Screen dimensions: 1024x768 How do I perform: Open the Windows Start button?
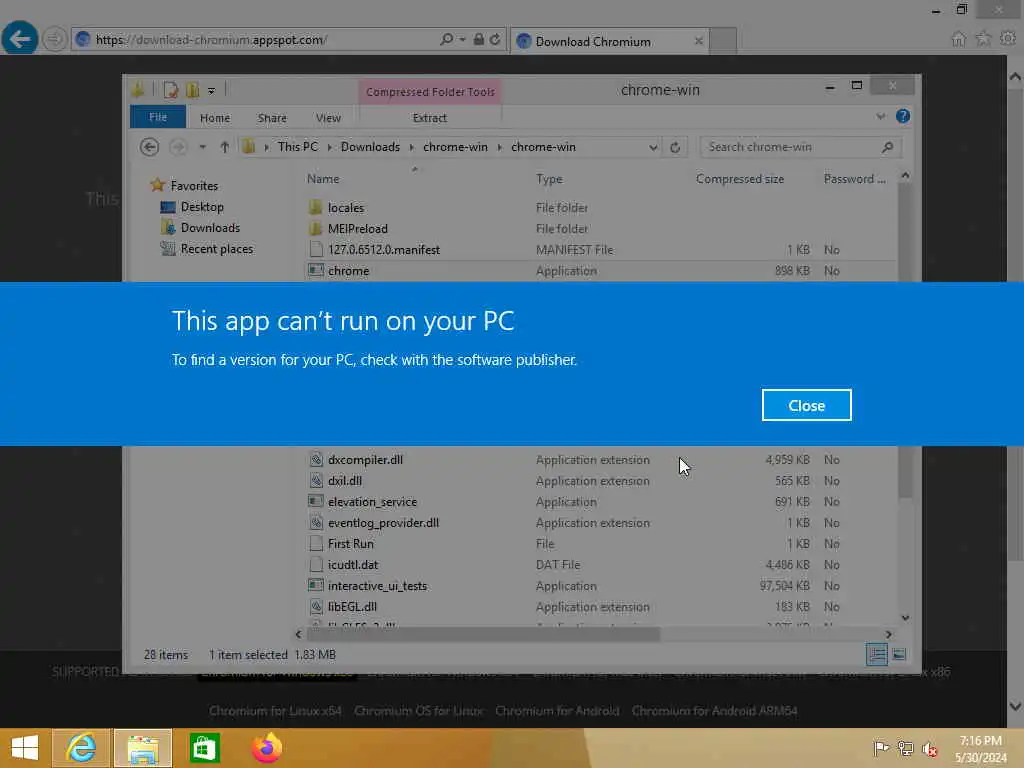click(x=25, y=748)
